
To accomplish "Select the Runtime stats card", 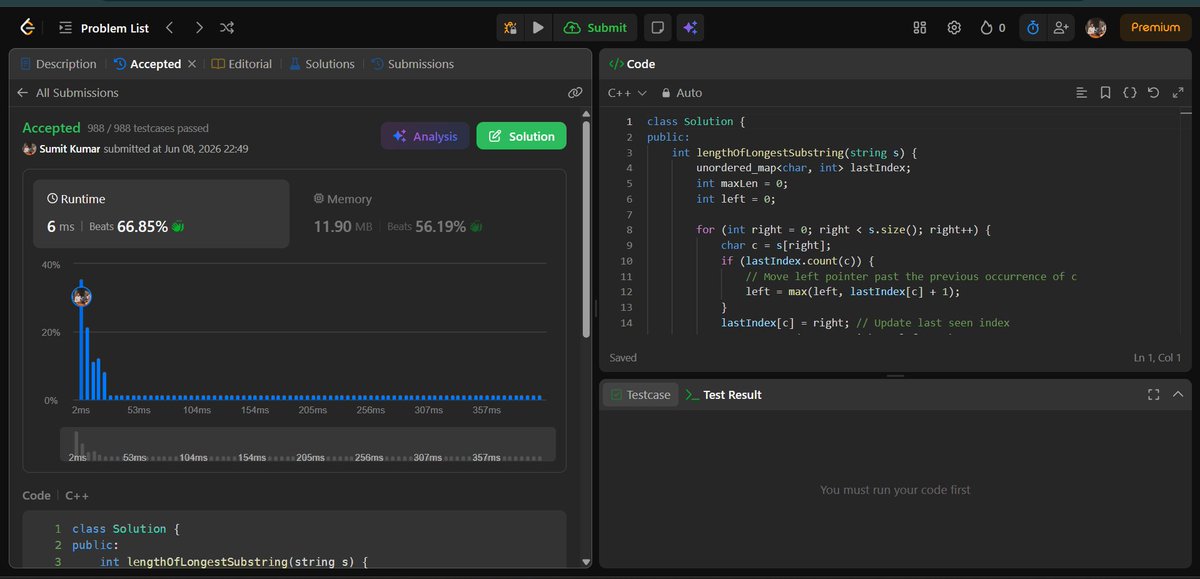I will (x=161, y=214).
